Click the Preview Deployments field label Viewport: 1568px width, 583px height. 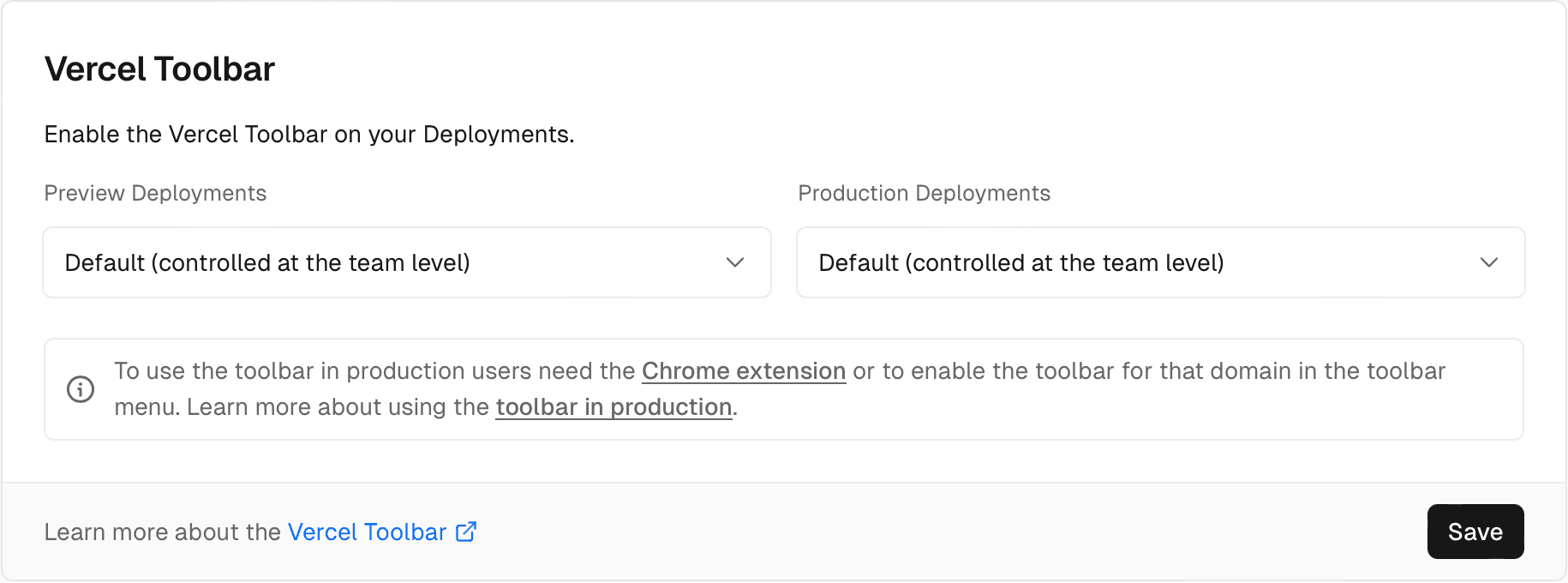point(155,193)
